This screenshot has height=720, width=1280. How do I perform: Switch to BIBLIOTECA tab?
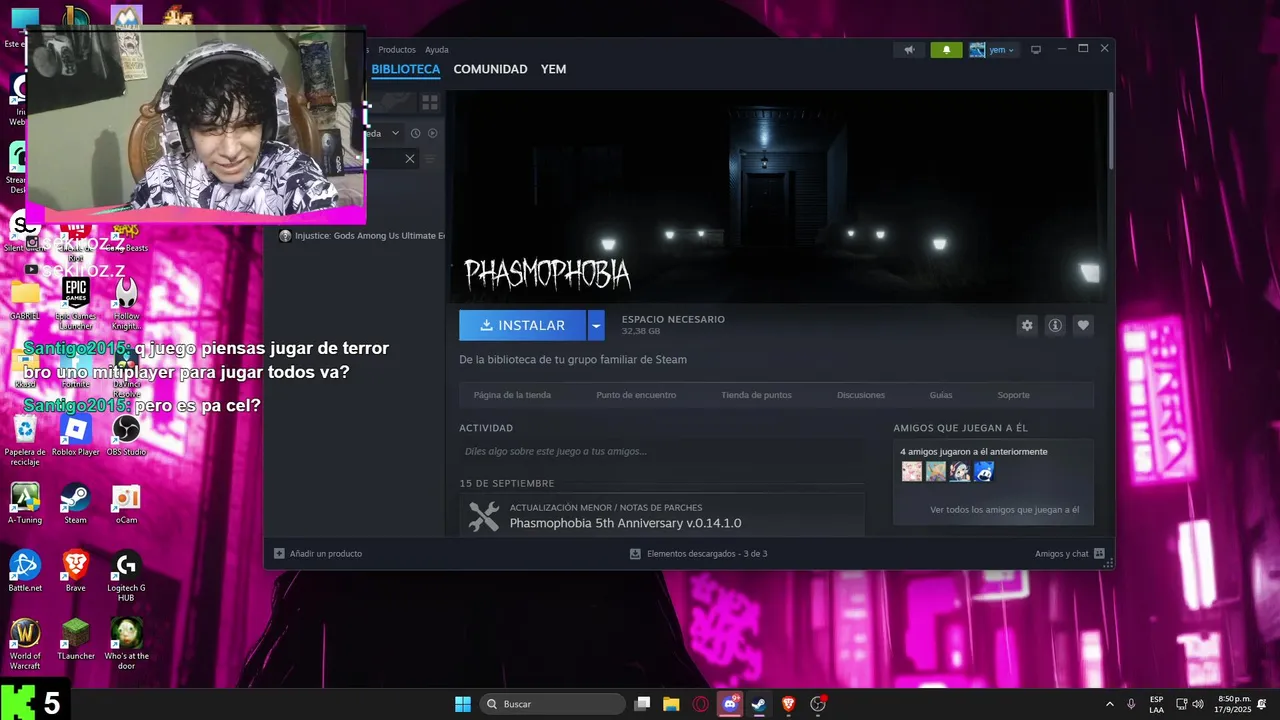[405, 69]
